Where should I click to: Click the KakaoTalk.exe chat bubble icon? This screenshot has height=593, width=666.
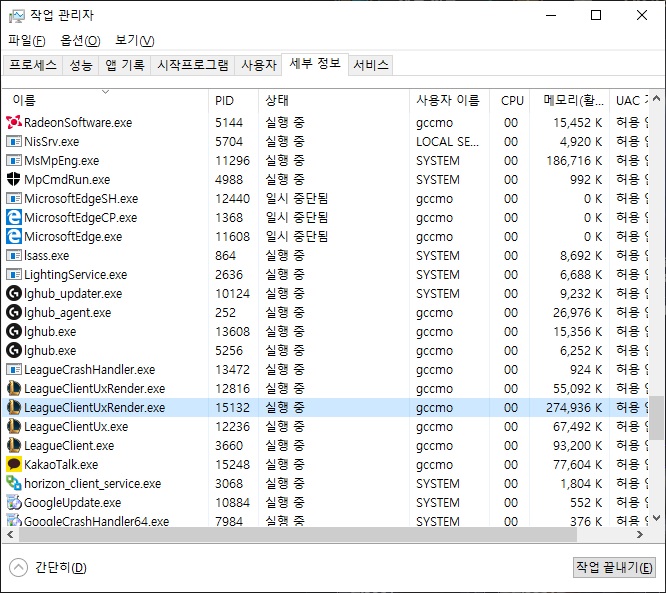coord(14,464)
